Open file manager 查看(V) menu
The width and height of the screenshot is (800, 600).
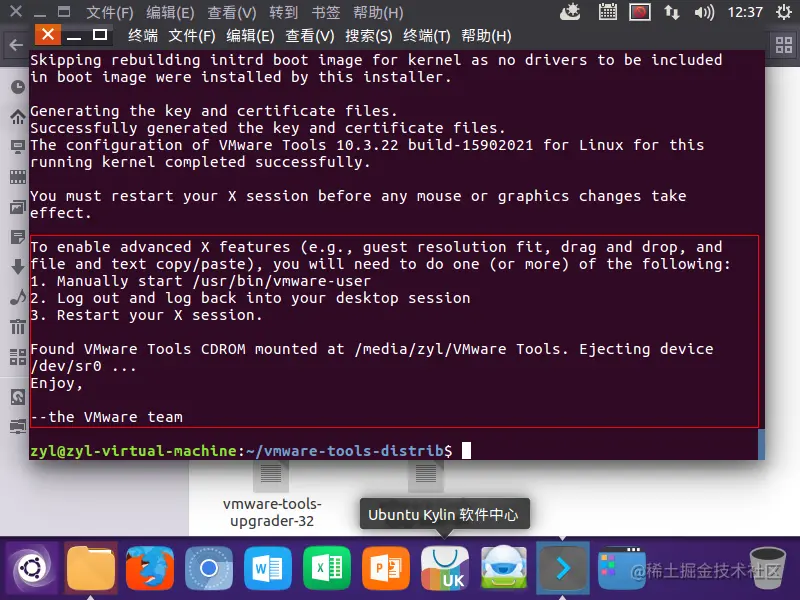coord(232,12)
